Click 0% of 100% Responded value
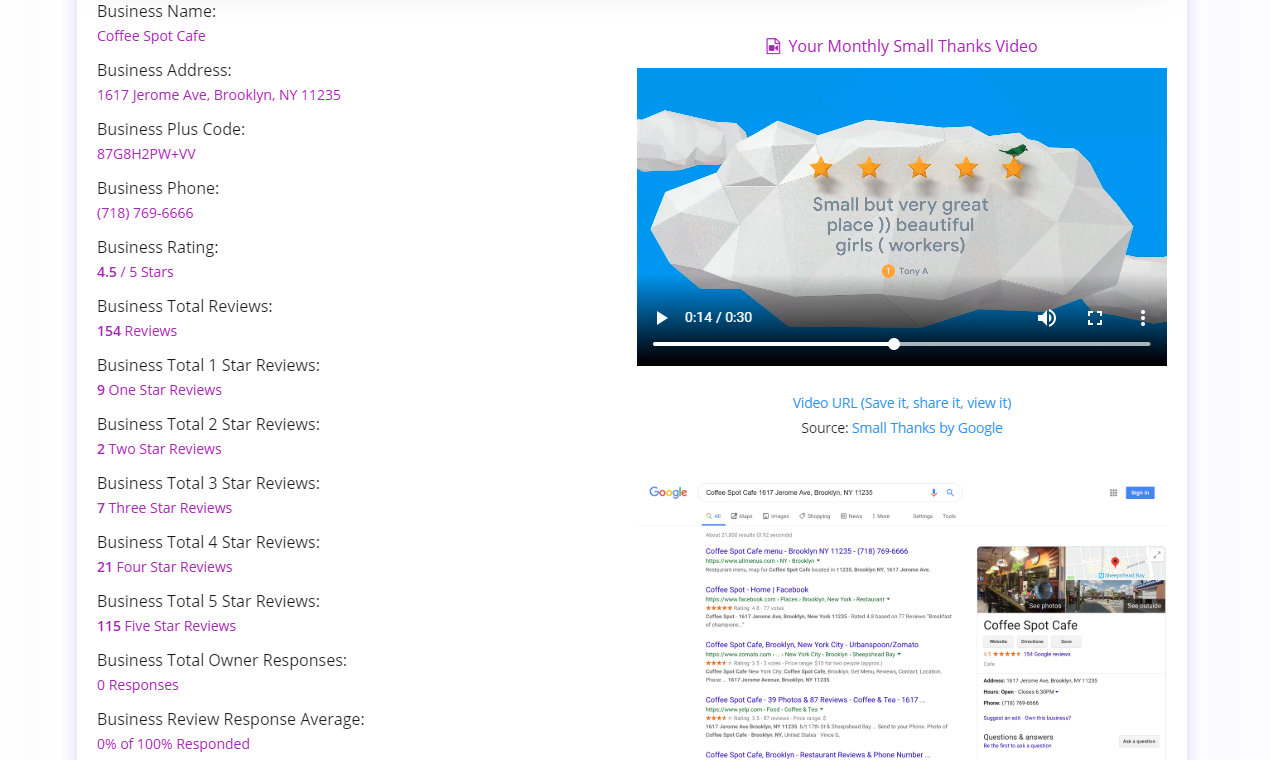Screen dimensions: 1270x760 pyautogui.click(x=173, y=744)
